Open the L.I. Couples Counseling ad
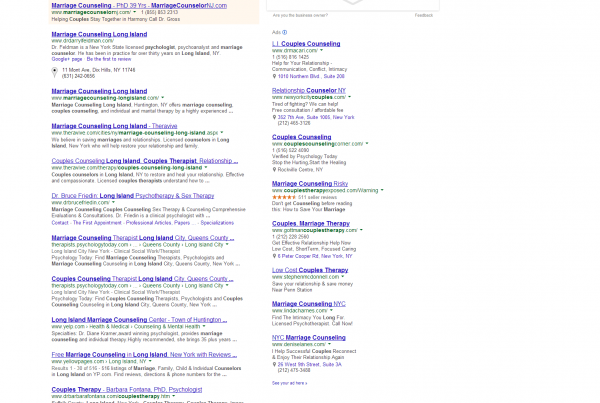 [306, 44]
